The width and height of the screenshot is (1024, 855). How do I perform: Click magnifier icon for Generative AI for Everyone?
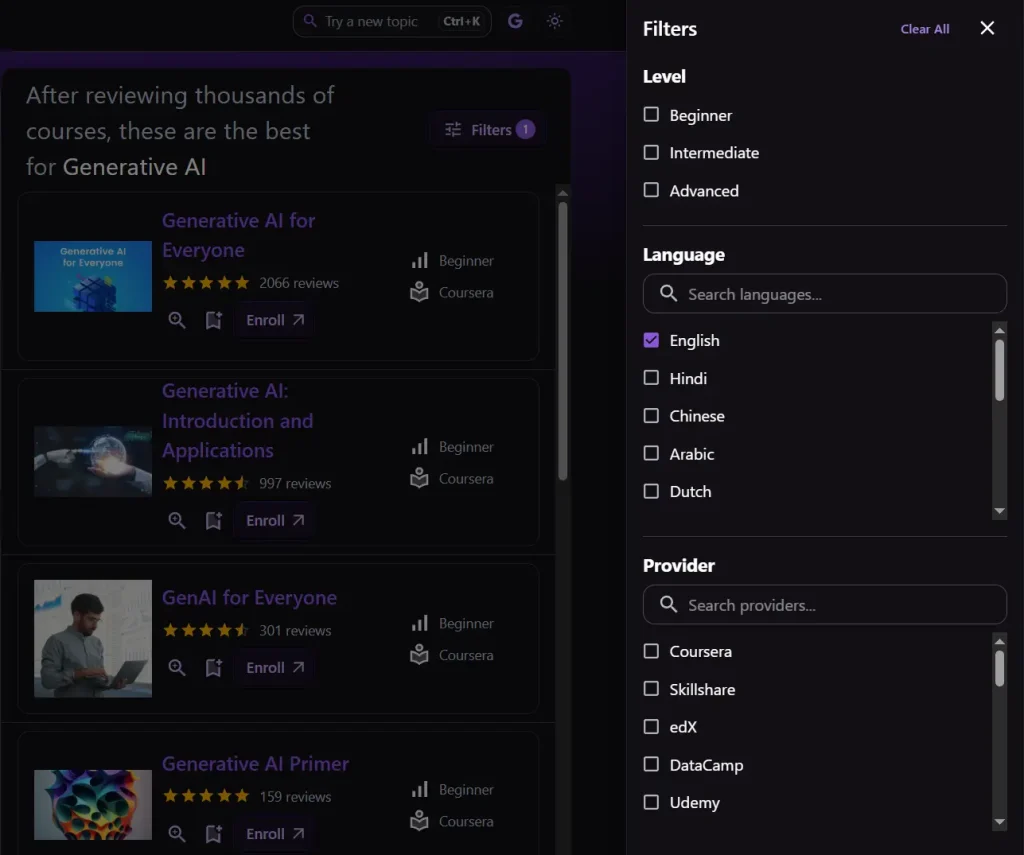pyautogui.click(x=177, y=321)
